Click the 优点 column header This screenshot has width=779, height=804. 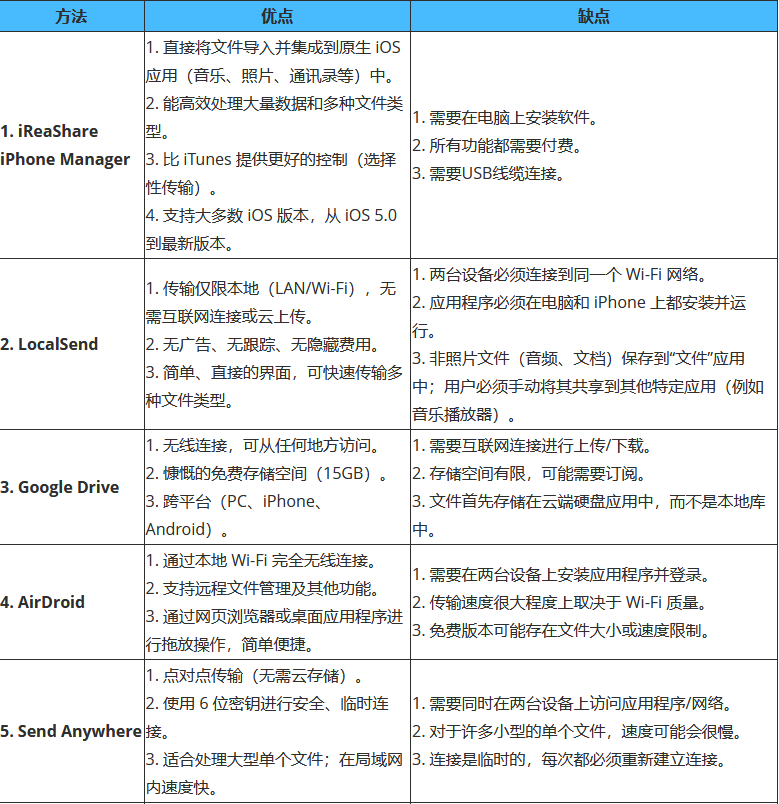(277, 16)
